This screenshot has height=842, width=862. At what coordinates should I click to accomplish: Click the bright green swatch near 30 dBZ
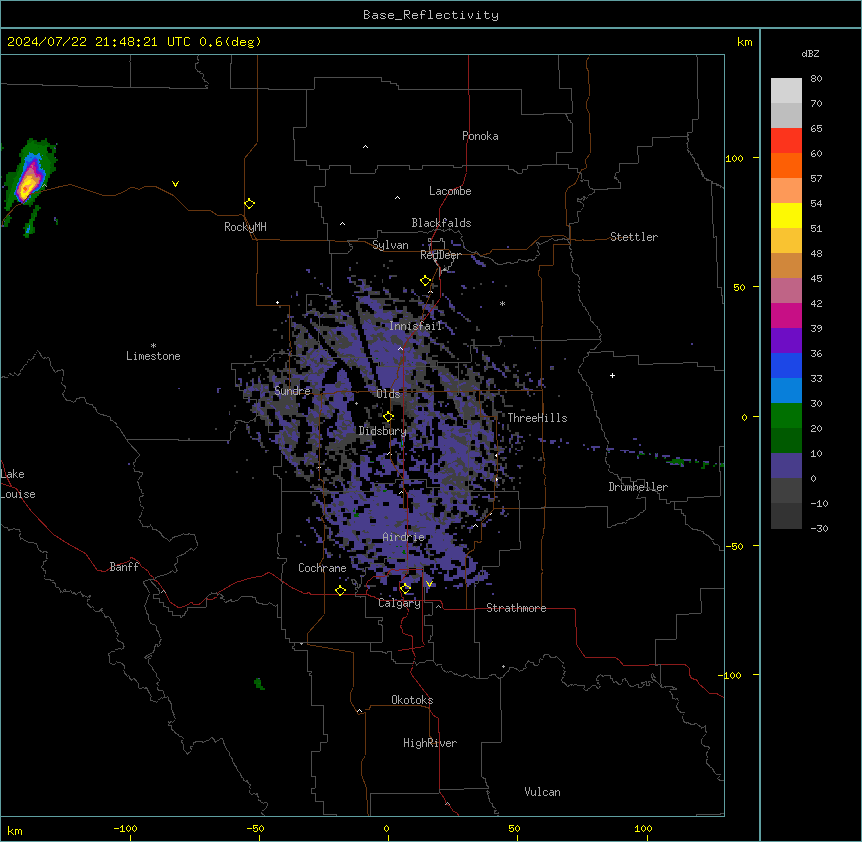(x=786, y=416)
